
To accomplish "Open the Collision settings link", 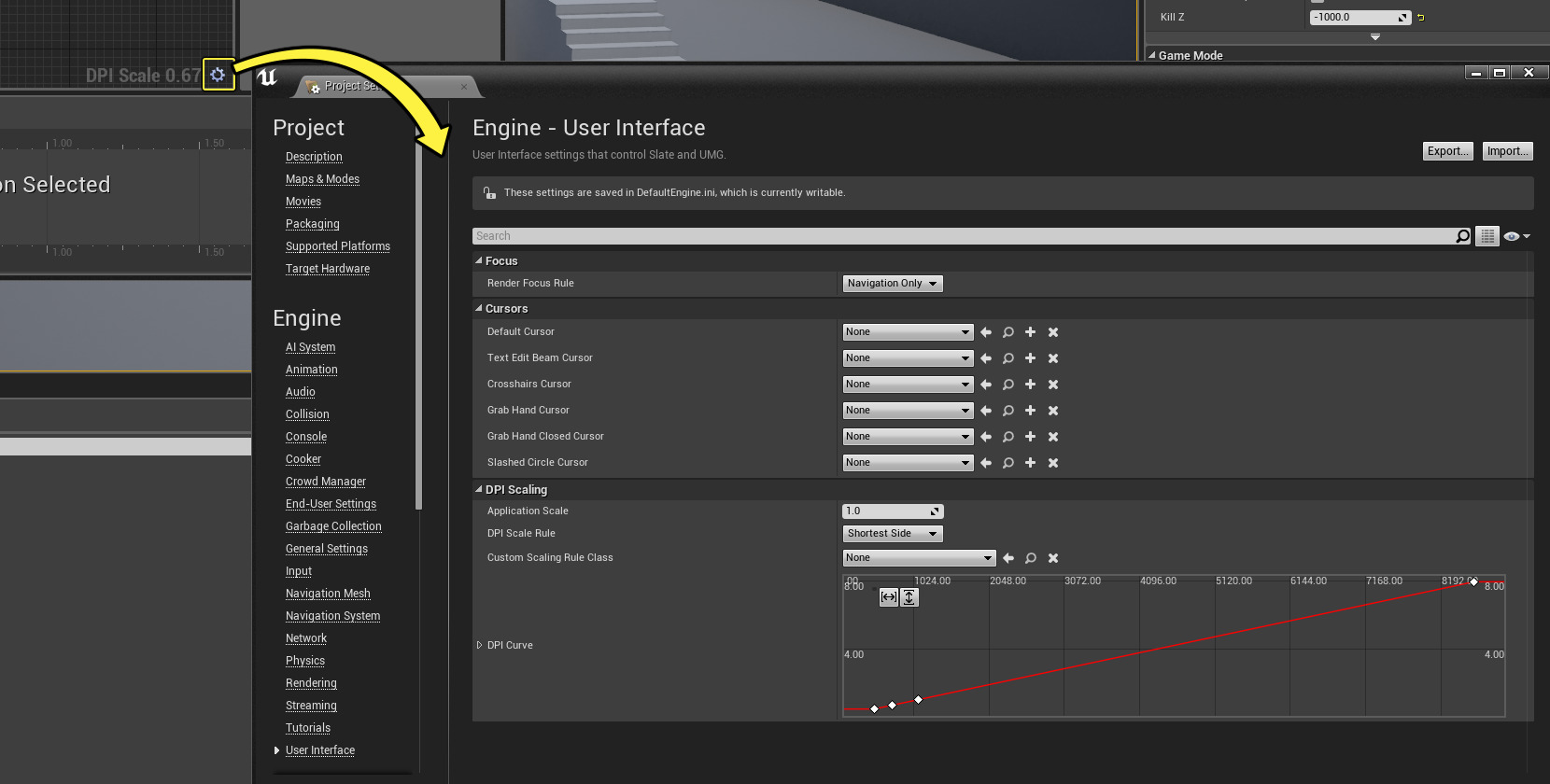I will 307,414.
